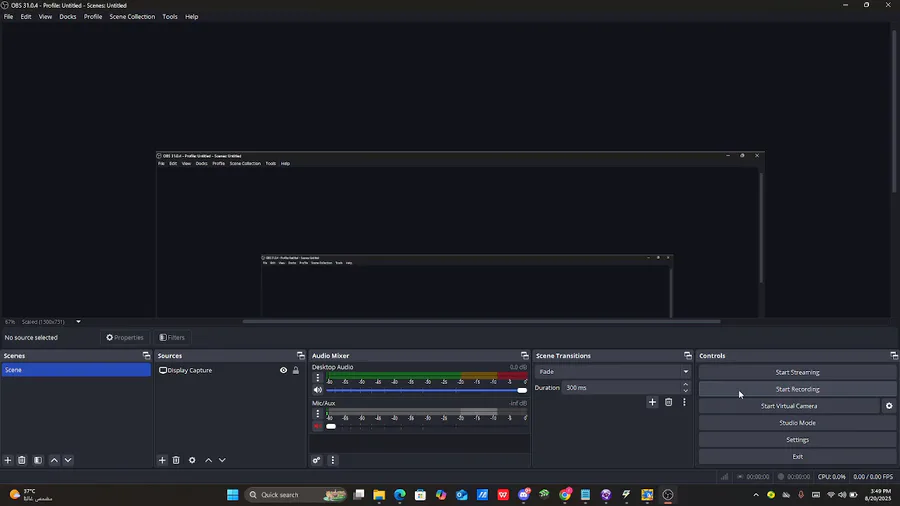Open Desktop Audio three-dot options
900x506 pixels.
coord(317,377)
